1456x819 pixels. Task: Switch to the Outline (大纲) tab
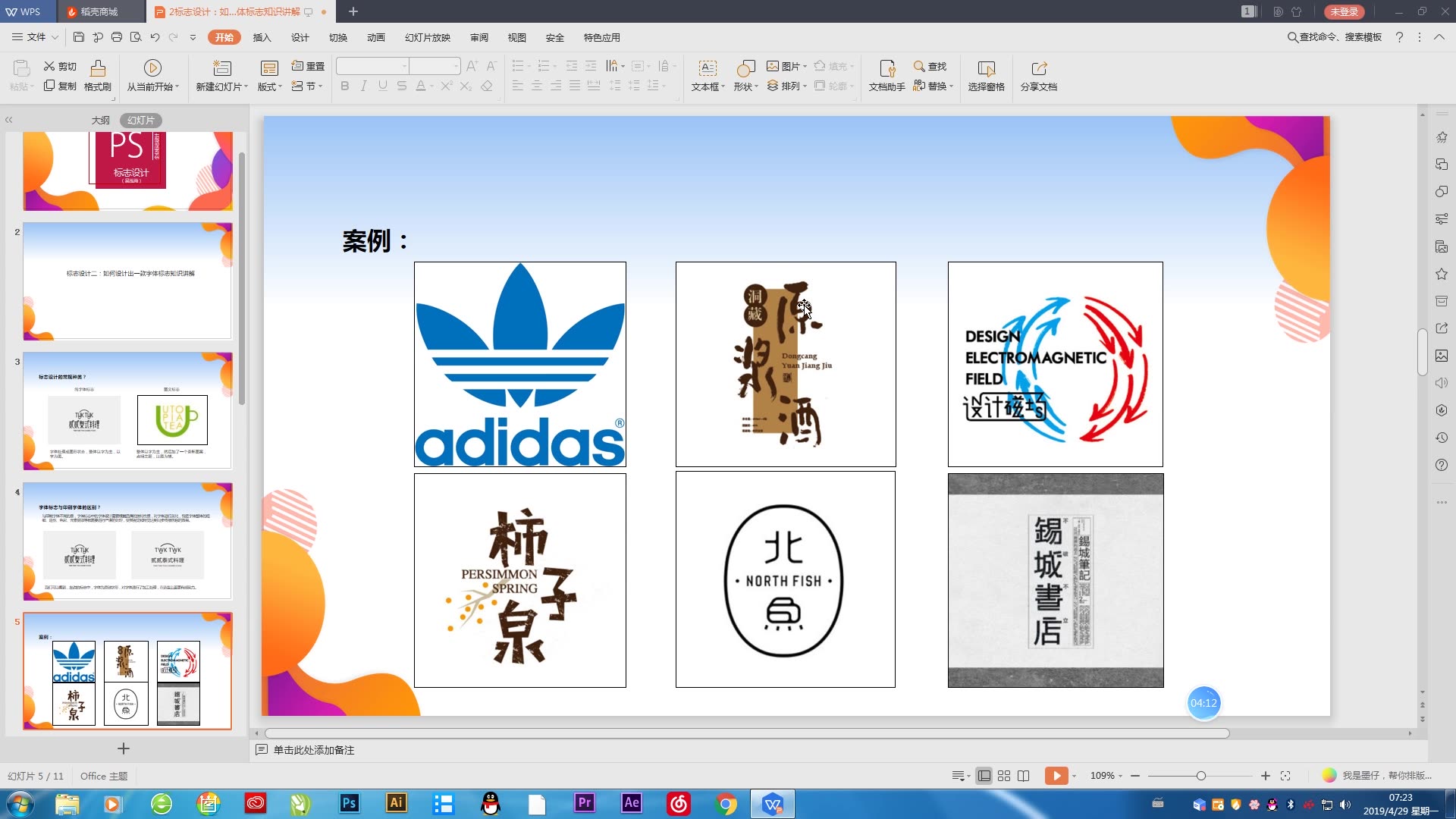pos(101,120)
